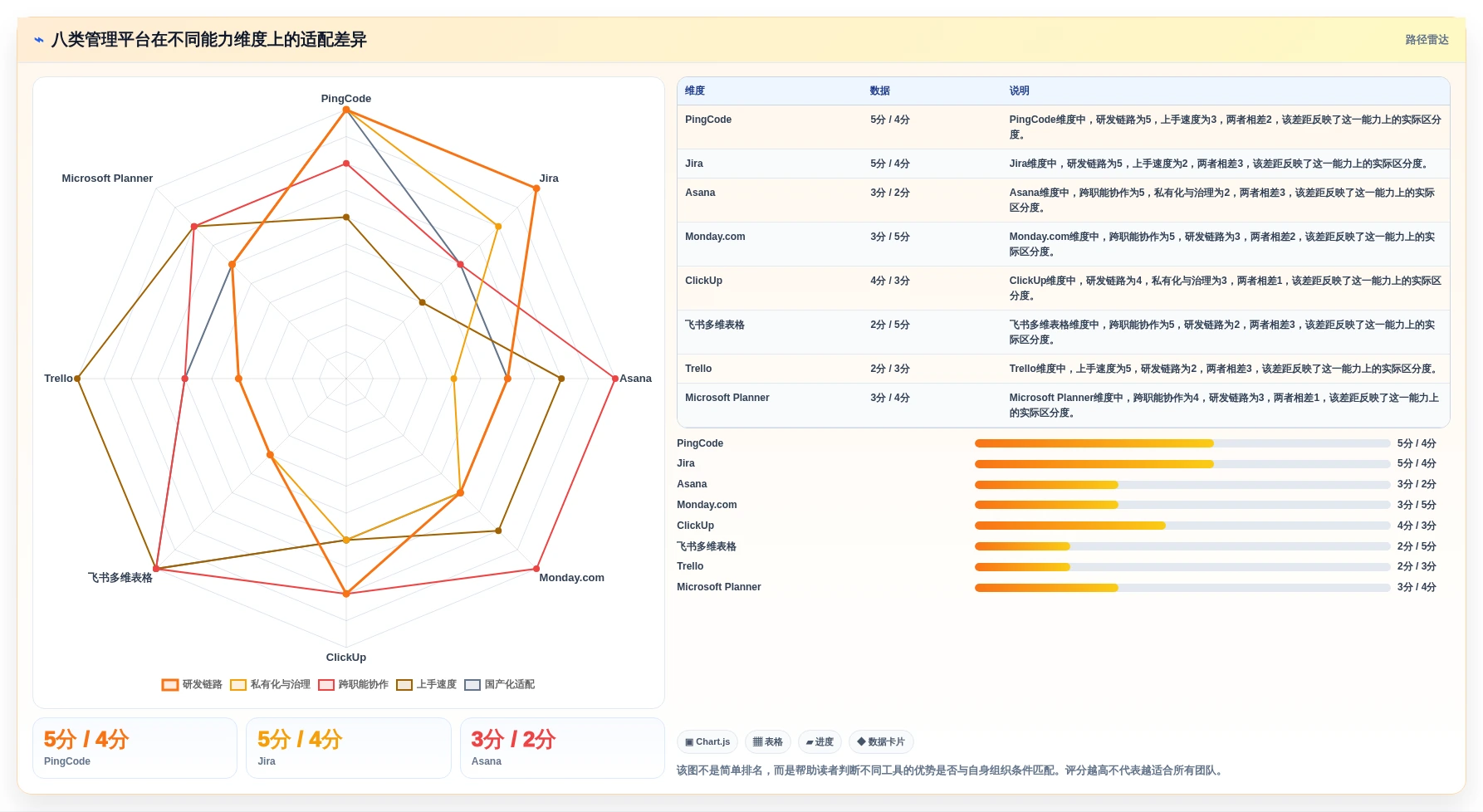Viewport: 1483px width, 812px height.
Task: Open the Asana 3分 / 2分 data card
Action: coord(562,748)
